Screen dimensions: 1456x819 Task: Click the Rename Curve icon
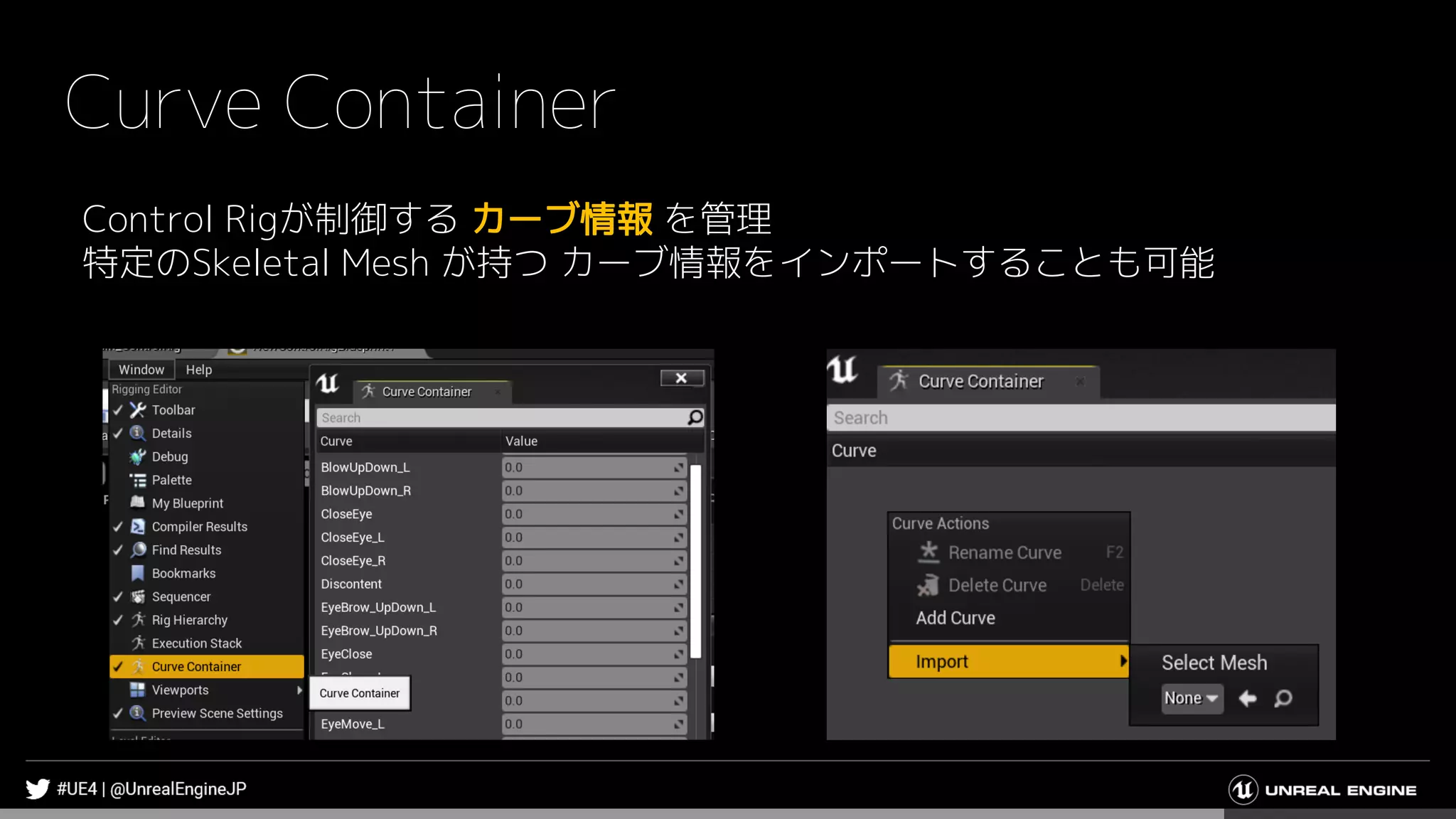coord(928,552)
